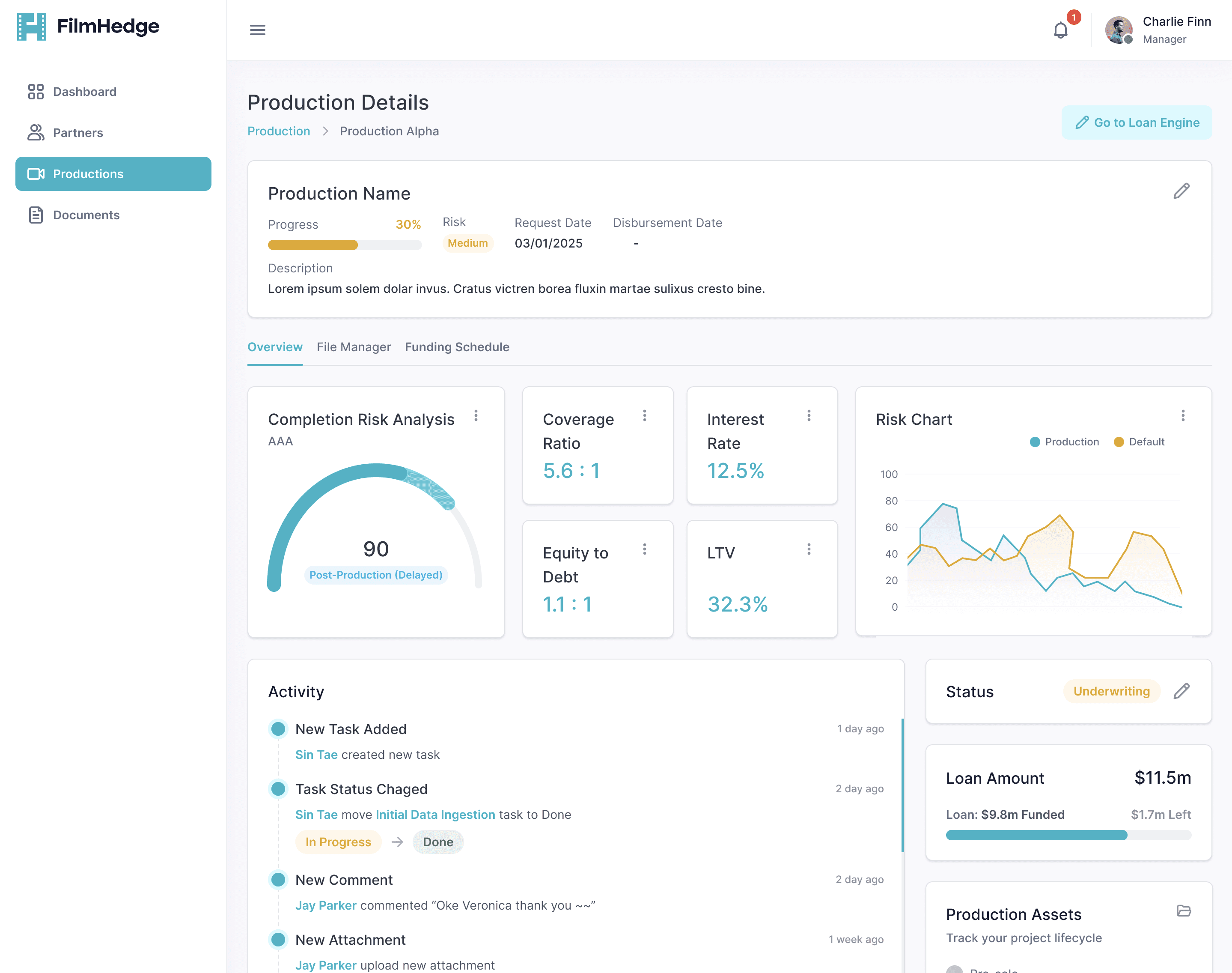Click Go to Loan Engine button
The height and width of the screenshot is (973, 1232).
click(x=1137, y=122)
